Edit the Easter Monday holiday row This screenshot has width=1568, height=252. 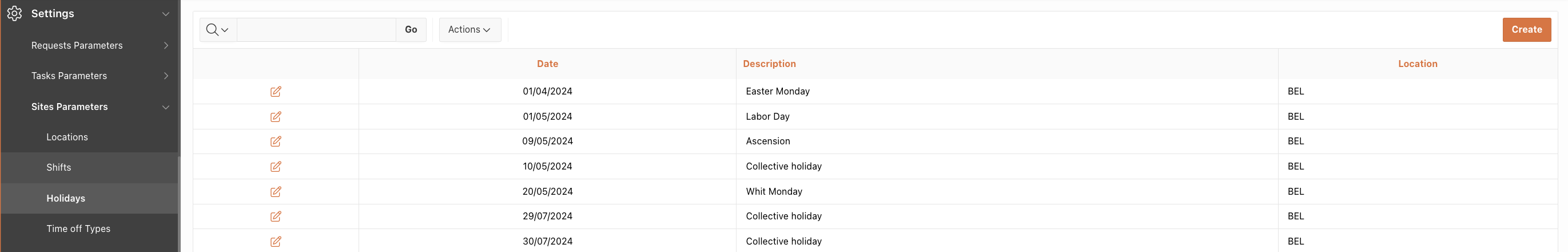(x=276, y=92)
